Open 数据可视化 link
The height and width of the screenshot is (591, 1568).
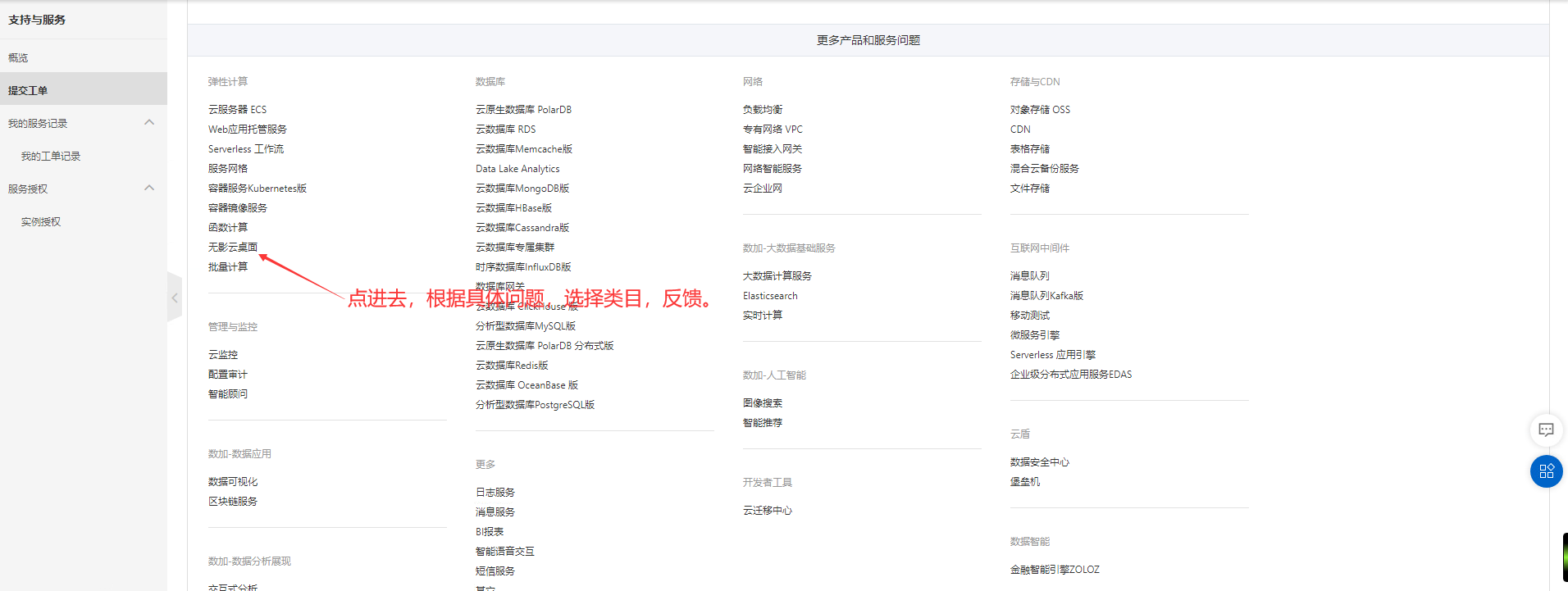point(233,481)
